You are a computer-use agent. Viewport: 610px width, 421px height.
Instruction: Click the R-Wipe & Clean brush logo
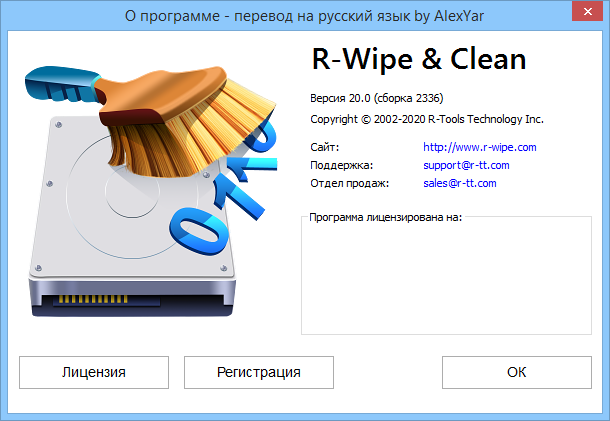(150, 191)
